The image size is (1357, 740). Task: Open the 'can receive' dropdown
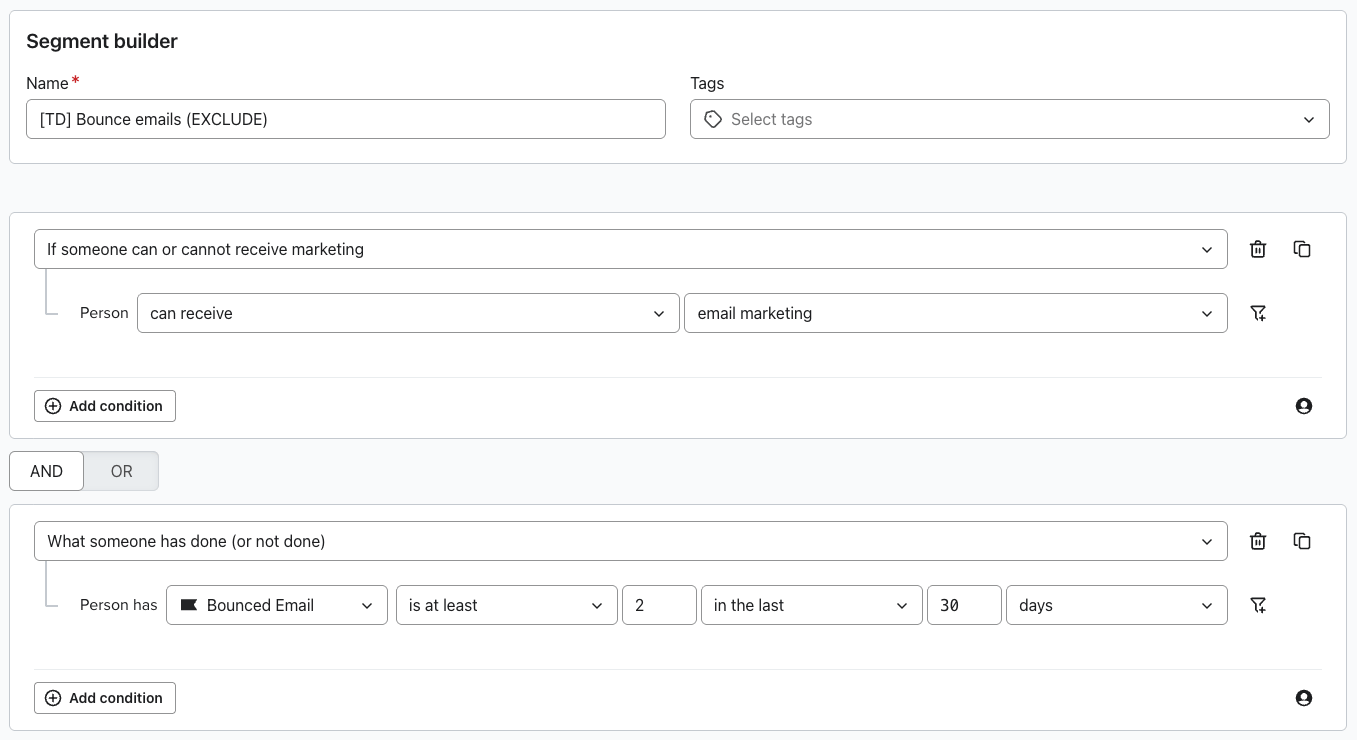[x=407, y=313]
